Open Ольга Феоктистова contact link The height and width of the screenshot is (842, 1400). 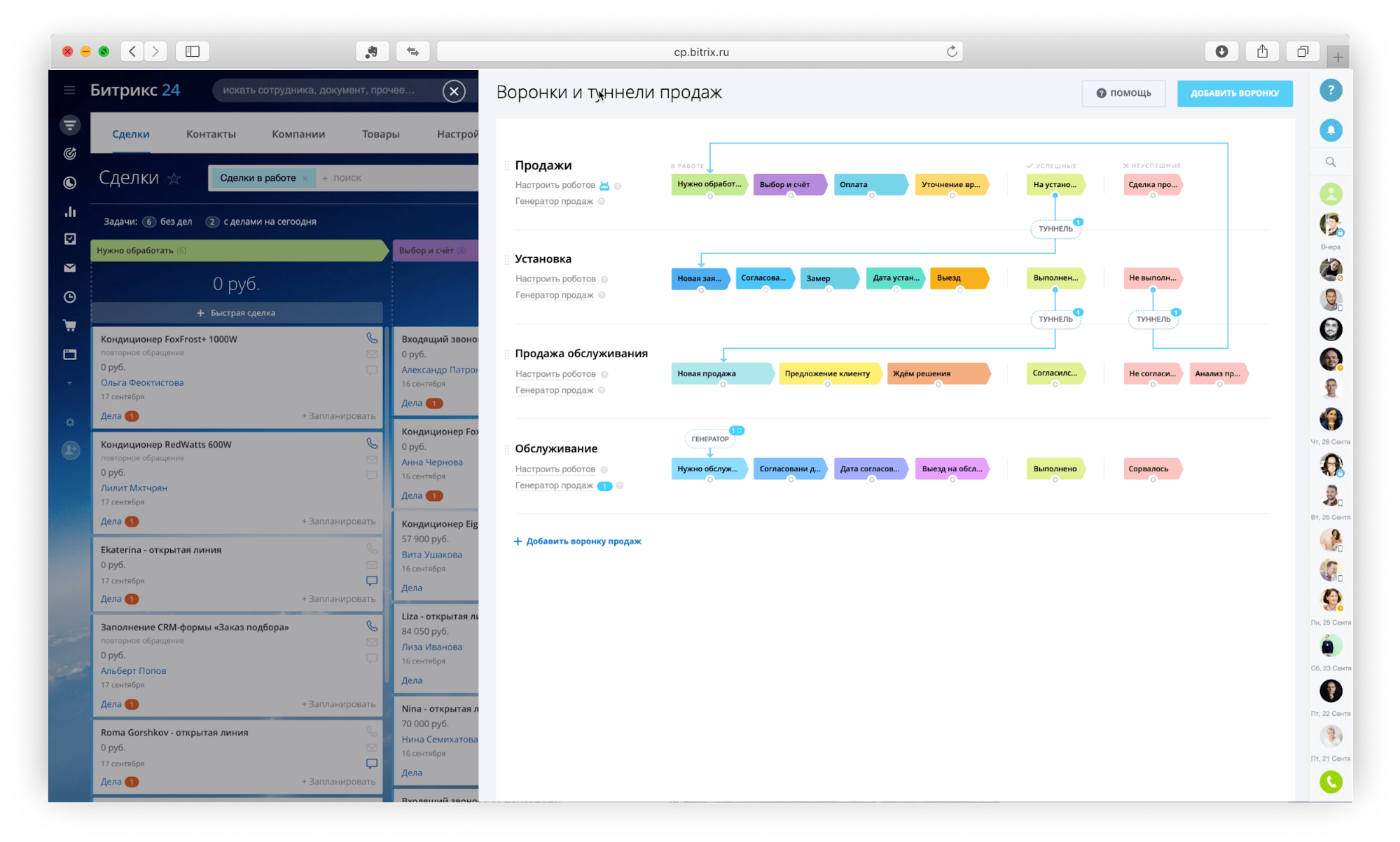point(142,382)
